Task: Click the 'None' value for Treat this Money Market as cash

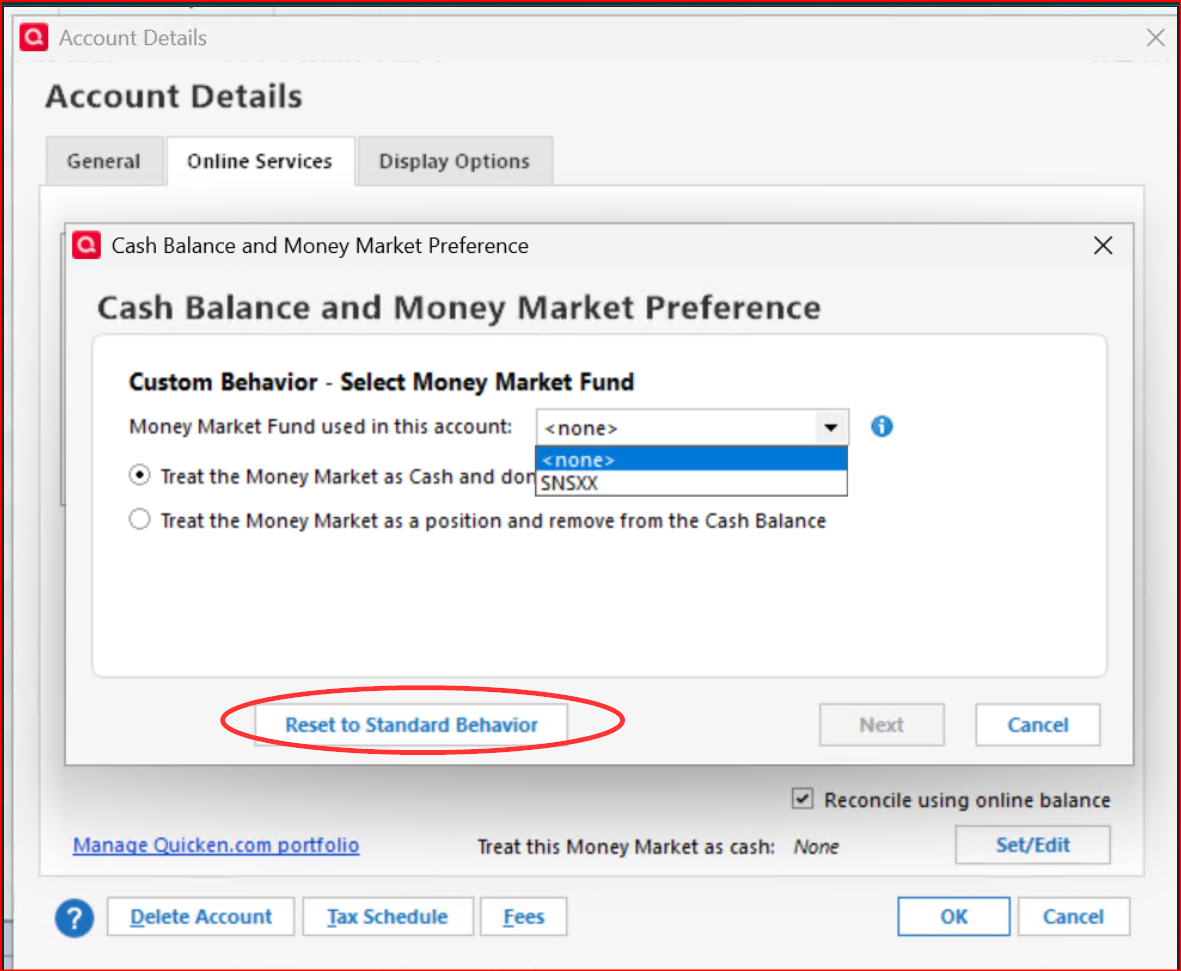Action: 816,847
